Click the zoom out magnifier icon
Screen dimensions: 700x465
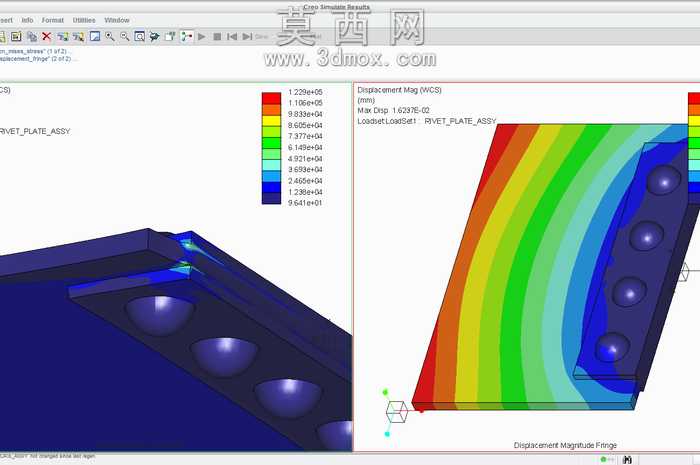point(125,37)
